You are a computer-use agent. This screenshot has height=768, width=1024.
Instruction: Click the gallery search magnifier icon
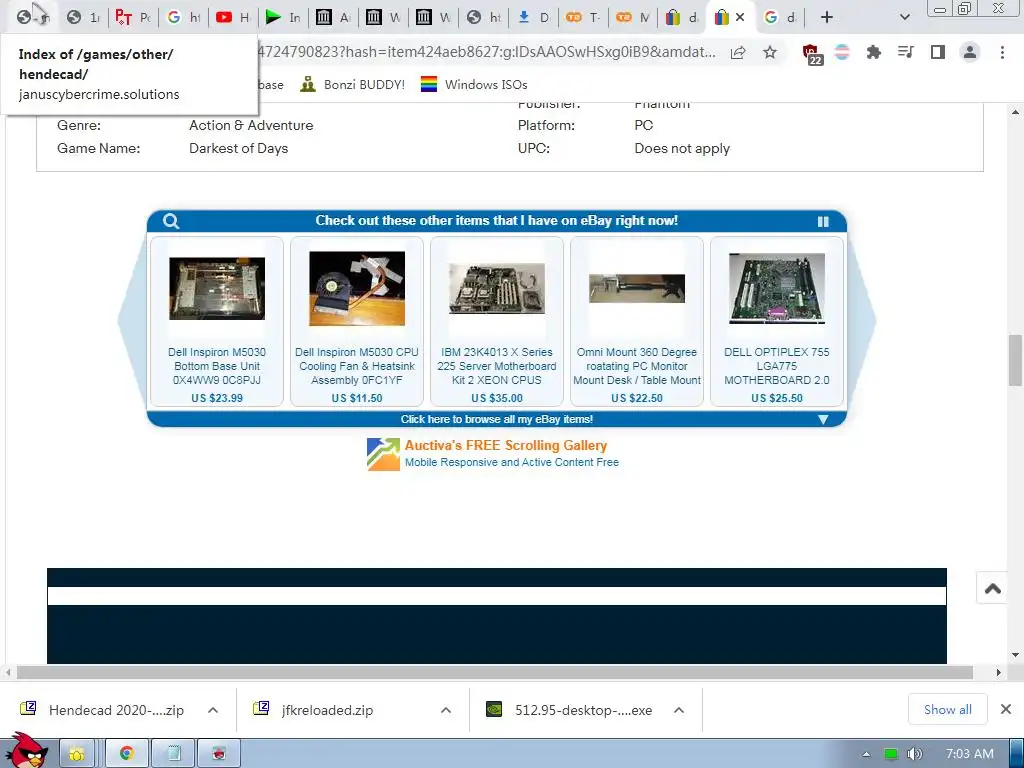171,221
